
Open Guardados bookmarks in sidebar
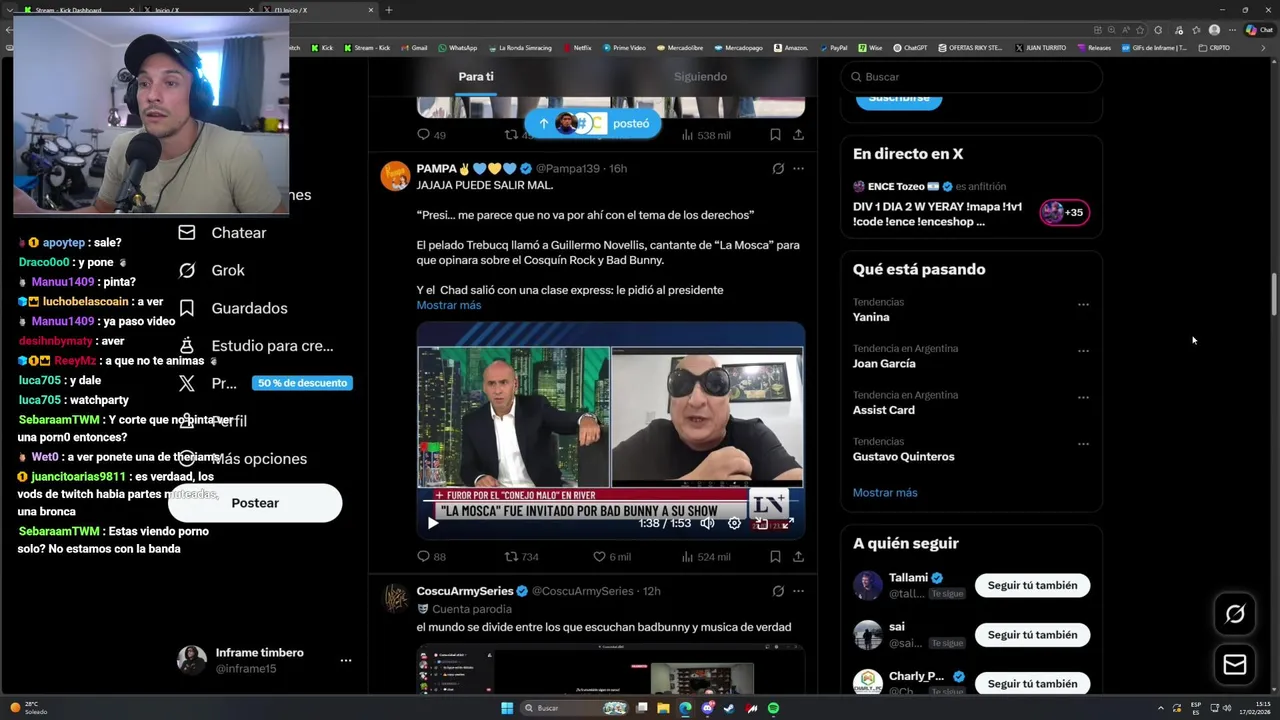232,308
